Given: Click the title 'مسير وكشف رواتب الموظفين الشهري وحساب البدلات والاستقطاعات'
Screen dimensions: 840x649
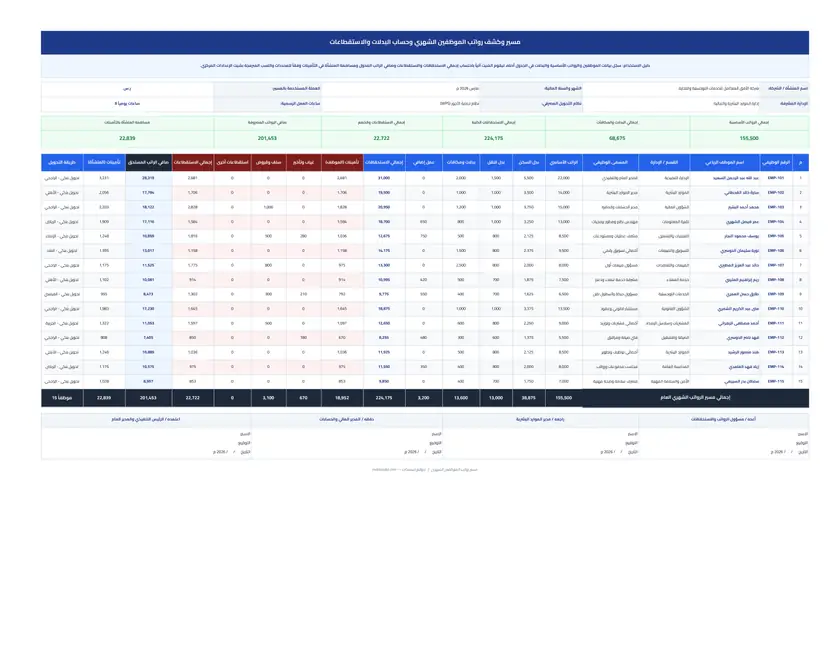Looking at the screenshot, I should click(425, 42).
